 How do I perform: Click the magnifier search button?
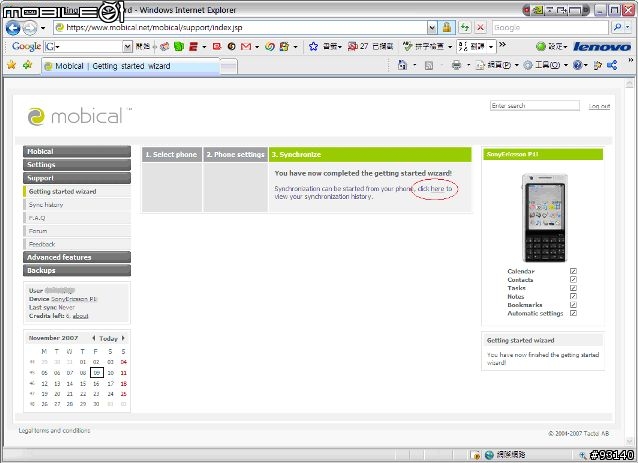617,28
